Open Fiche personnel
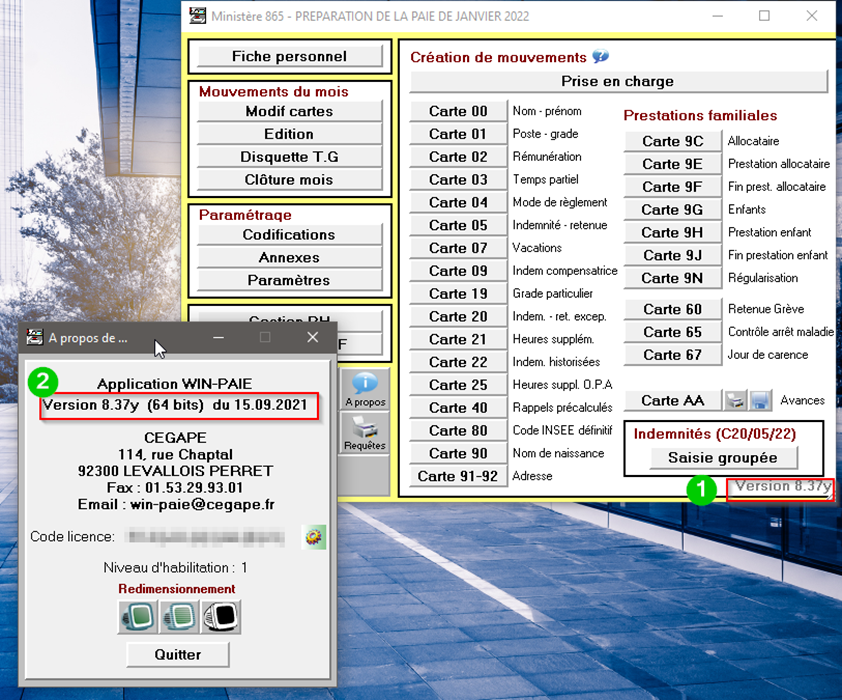 pos(289,57)
